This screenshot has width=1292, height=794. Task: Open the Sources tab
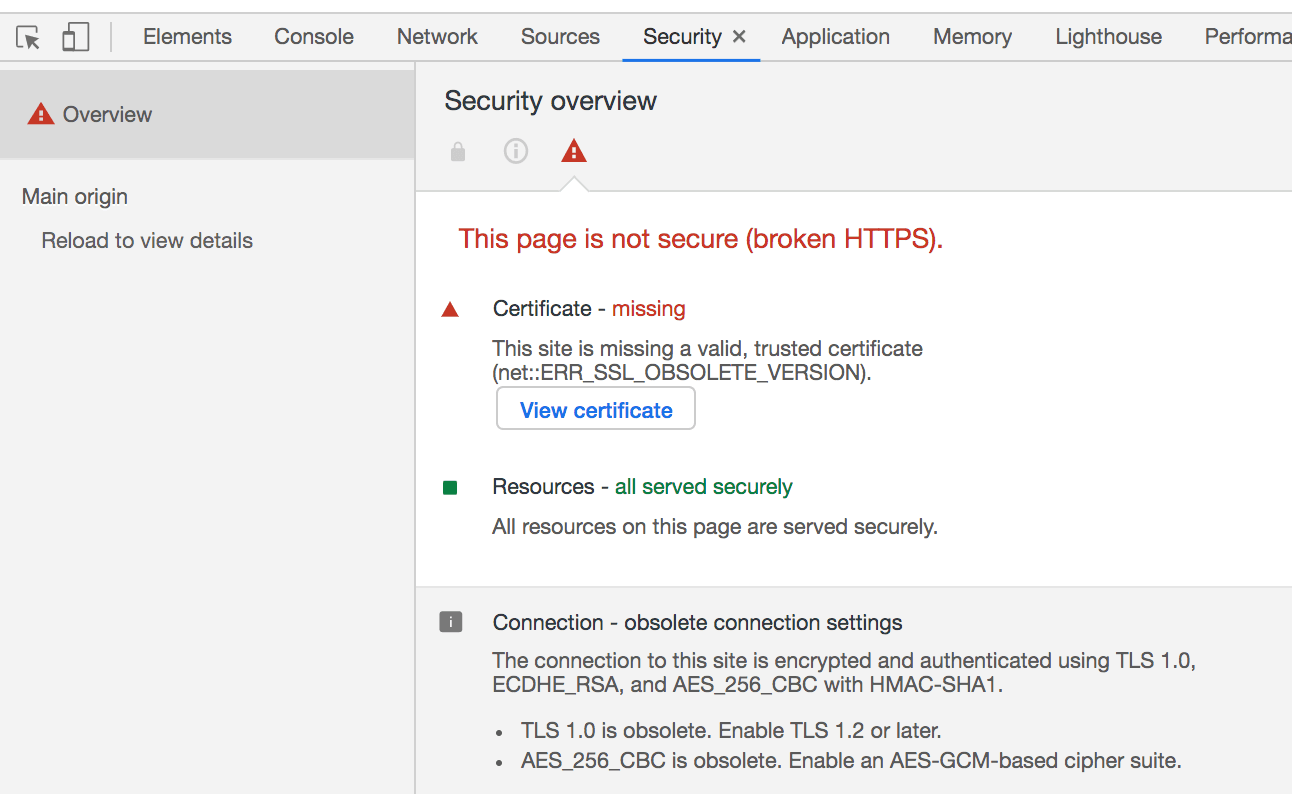click(560, 37)
